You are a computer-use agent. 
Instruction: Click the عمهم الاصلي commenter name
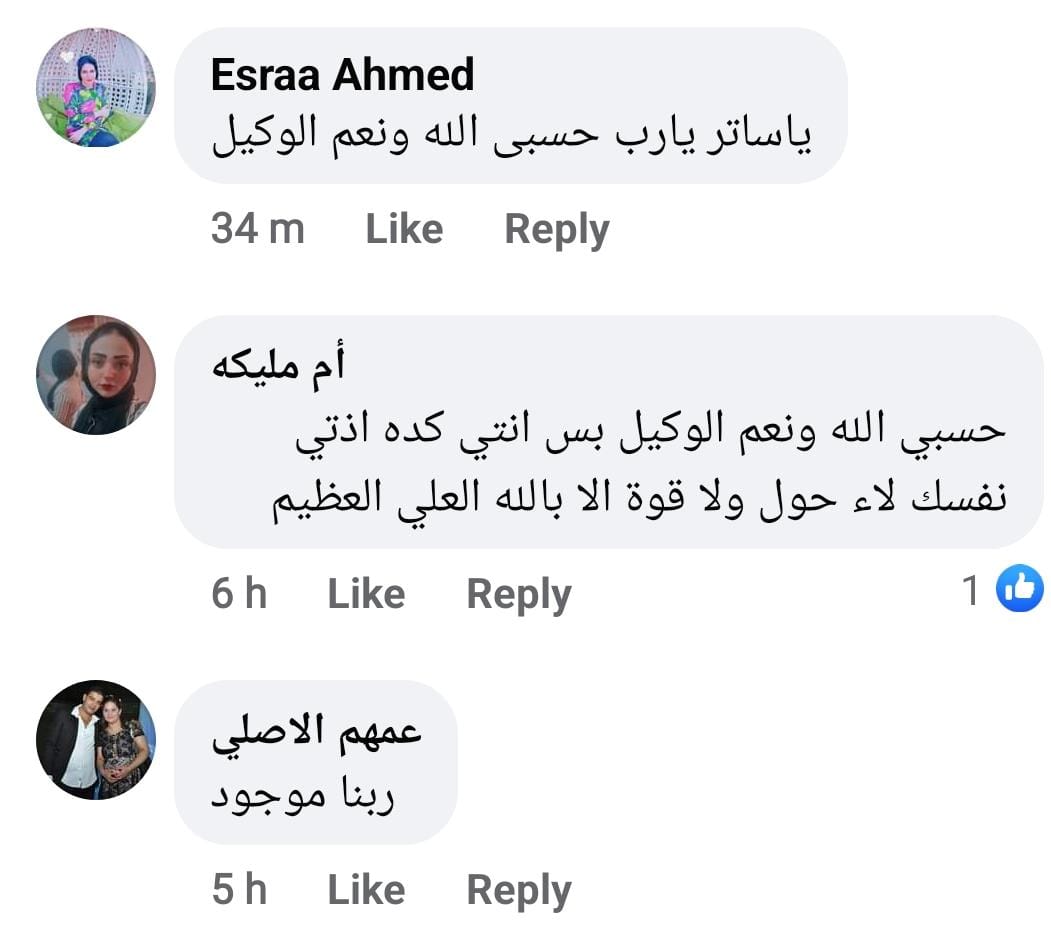click(317, 731)
